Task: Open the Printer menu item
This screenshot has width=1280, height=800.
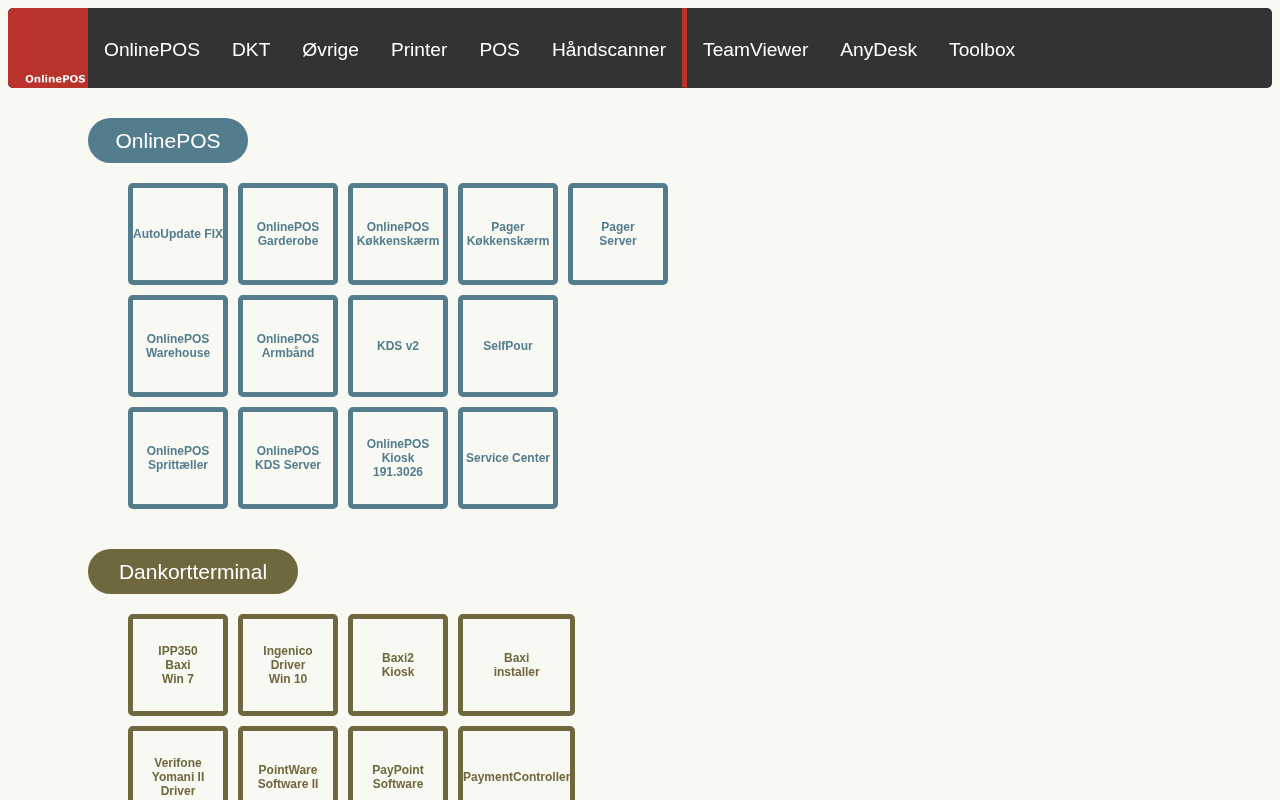Action: coord(419,49)
